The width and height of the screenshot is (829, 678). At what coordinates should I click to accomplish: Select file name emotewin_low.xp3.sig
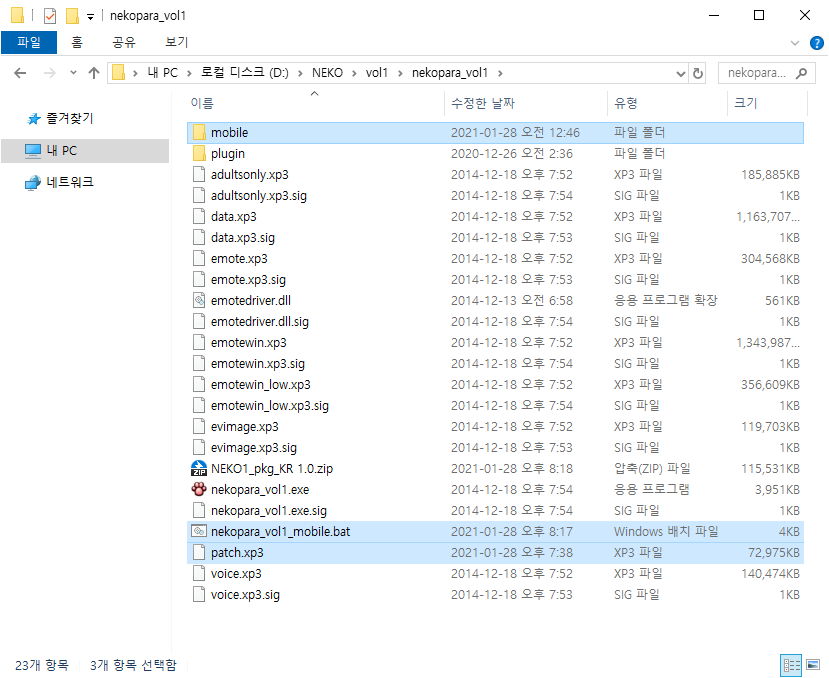coord(270,406)
